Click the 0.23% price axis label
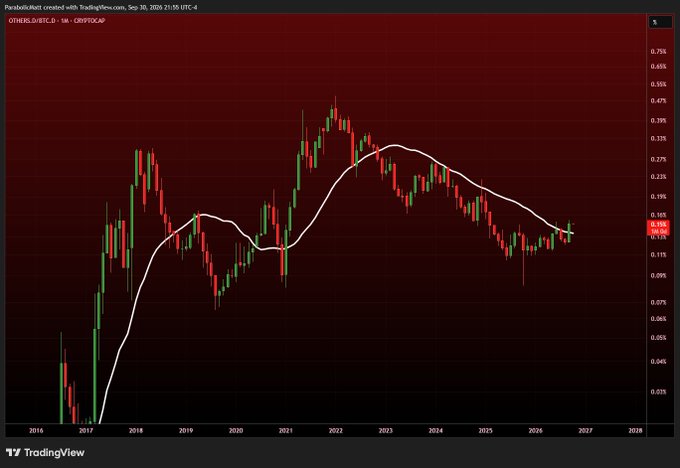This screenshot has width=680, height=468. [x=658, y=177]
